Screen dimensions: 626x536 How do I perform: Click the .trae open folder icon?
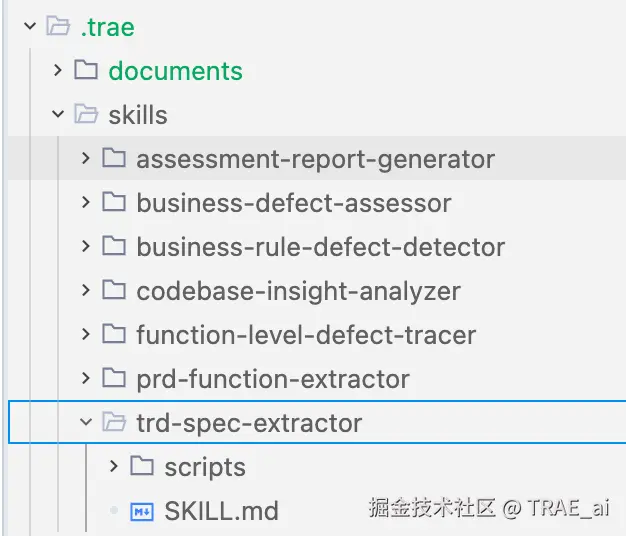pyautogui.click(x=58, y=27)
